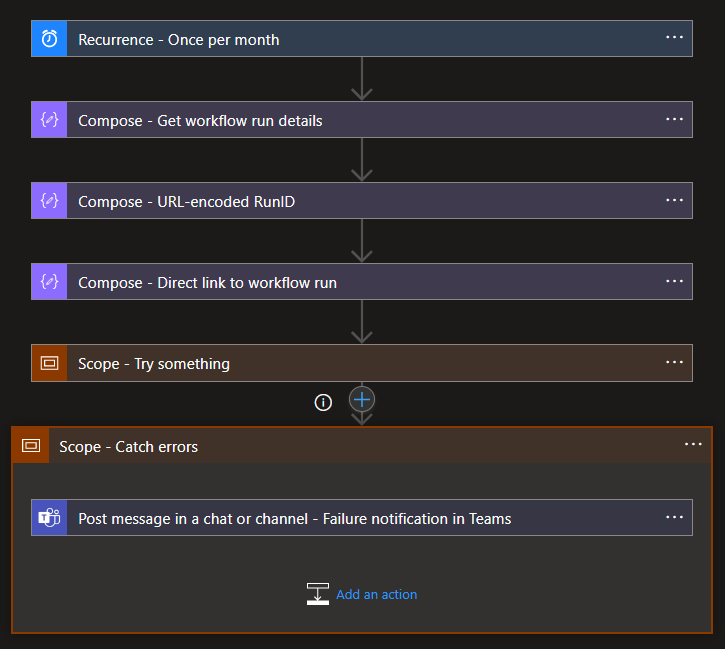Open the ellipsis menu for Recurrence - Once per month

tap(674, 38)
